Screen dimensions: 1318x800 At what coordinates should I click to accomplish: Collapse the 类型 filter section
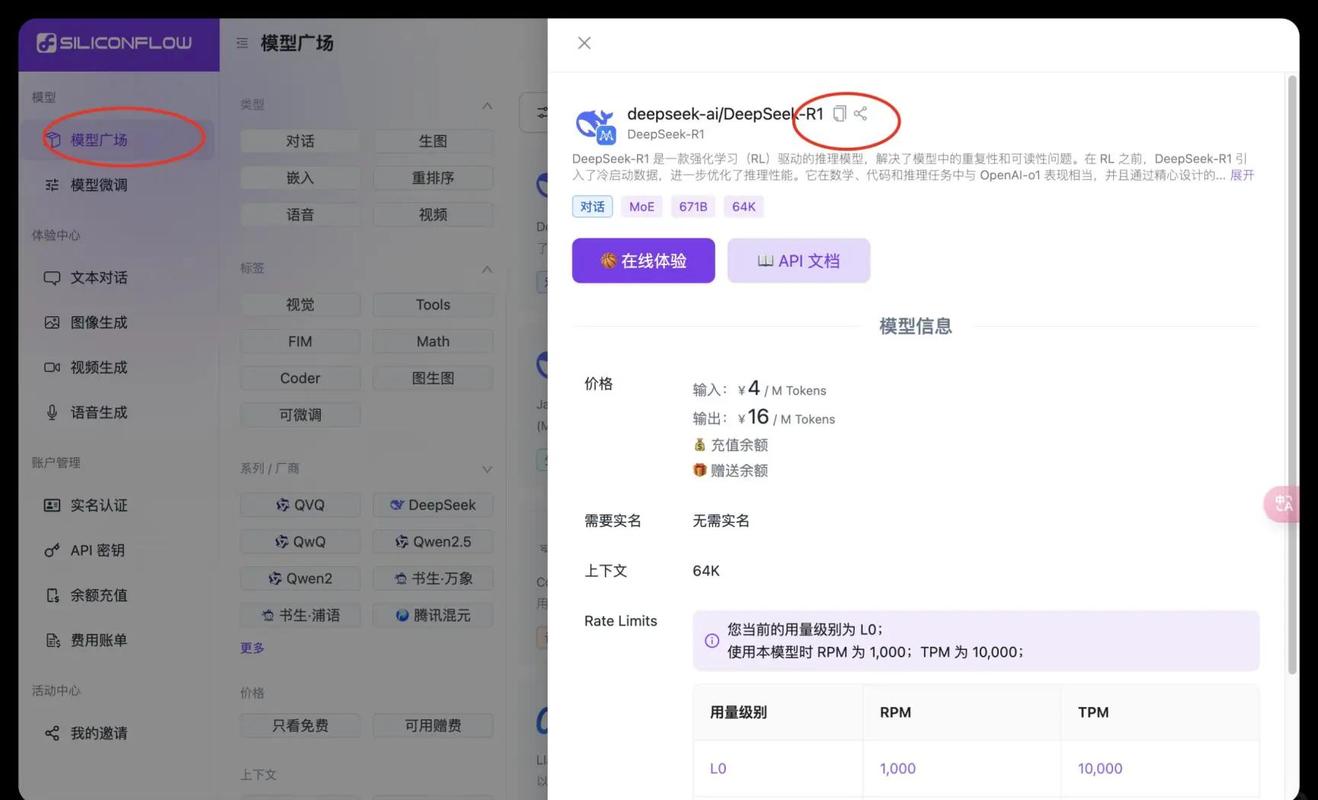tap(487, 105)
